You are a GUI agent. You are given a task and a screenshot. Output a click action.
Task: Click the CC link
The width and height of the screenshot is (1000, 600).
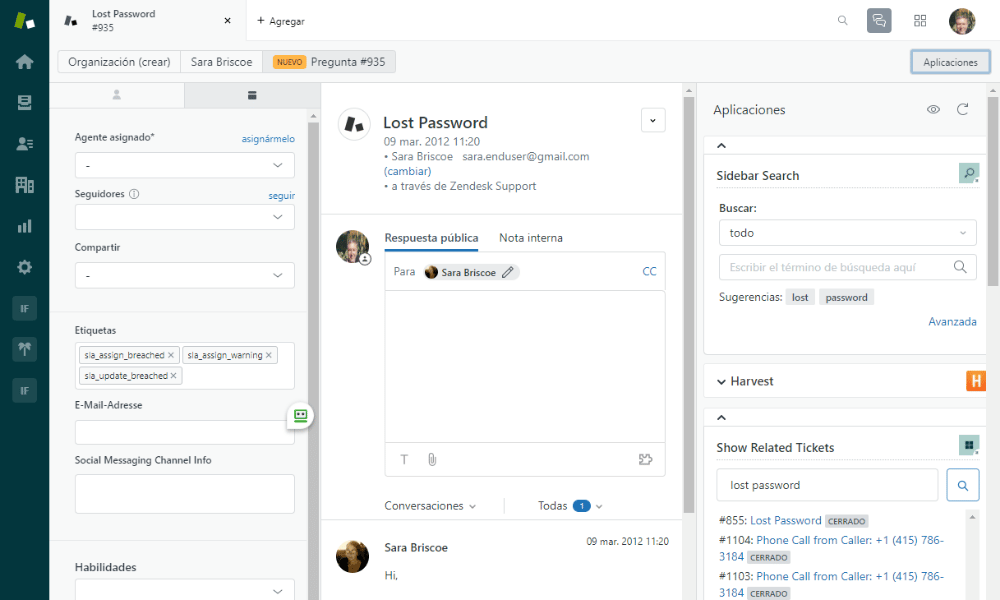pos(649,272)
